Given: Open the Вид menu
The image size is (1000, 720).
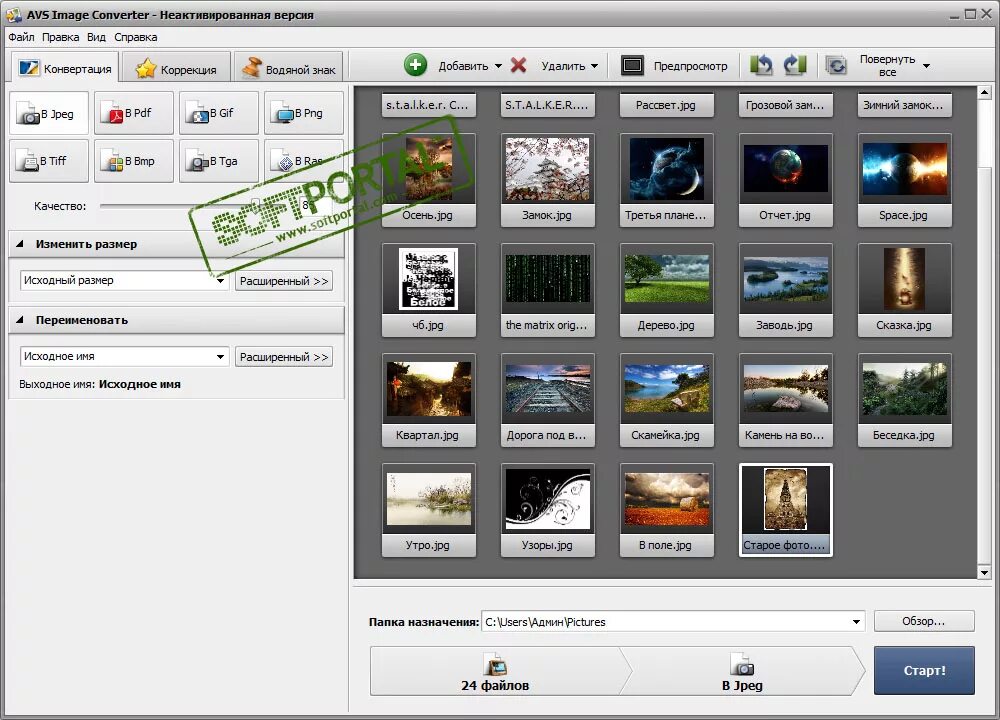Looking at the screenshot, I should [96, 37].
